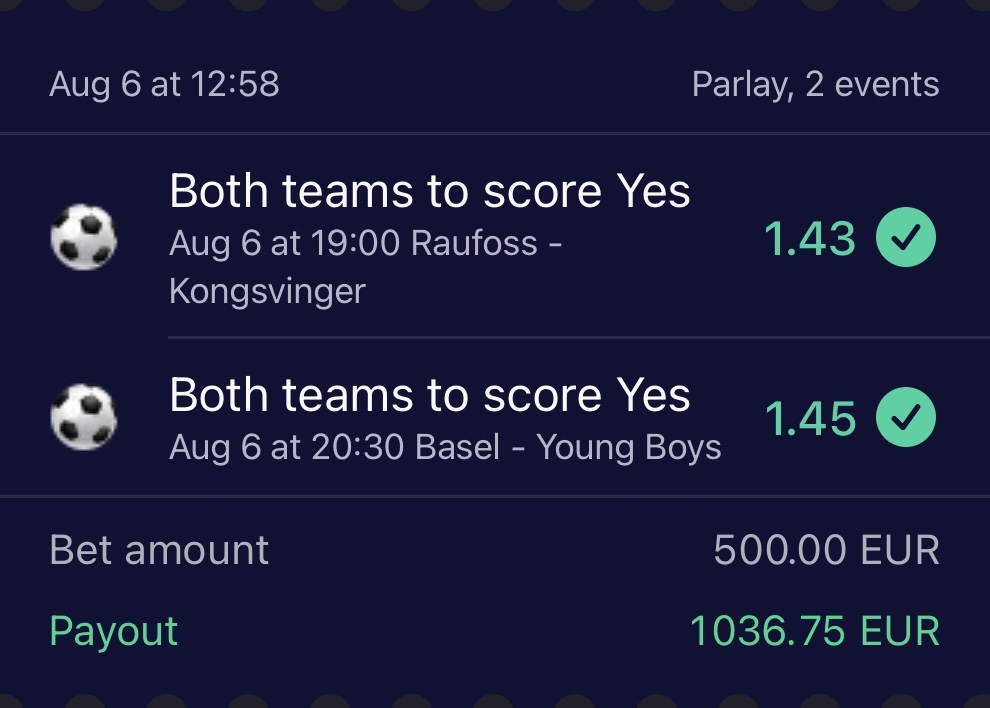Click second "Both teams to score Yes" selection

pyautogui.click(x=430, y=395)
